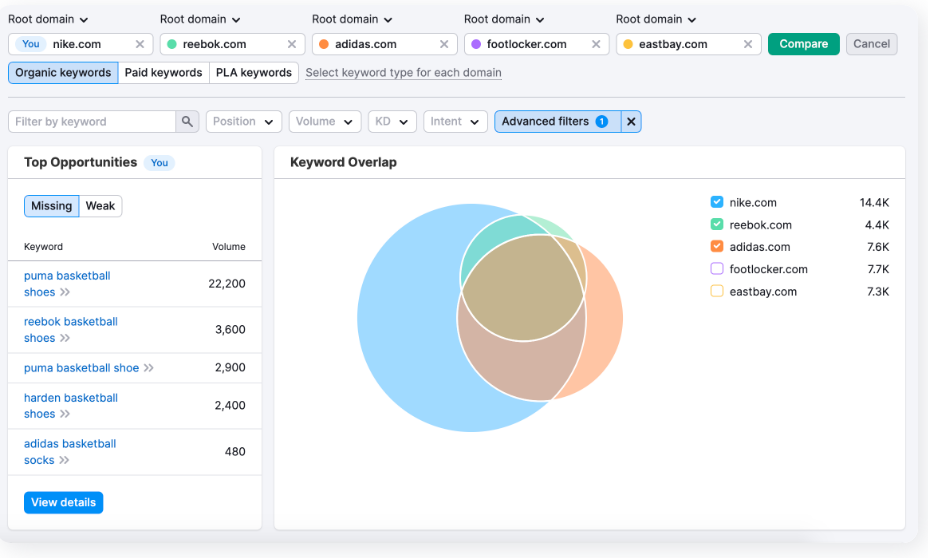Click the green dot beside reebok.com
The image size is (928, 558).
click(172, 44)
